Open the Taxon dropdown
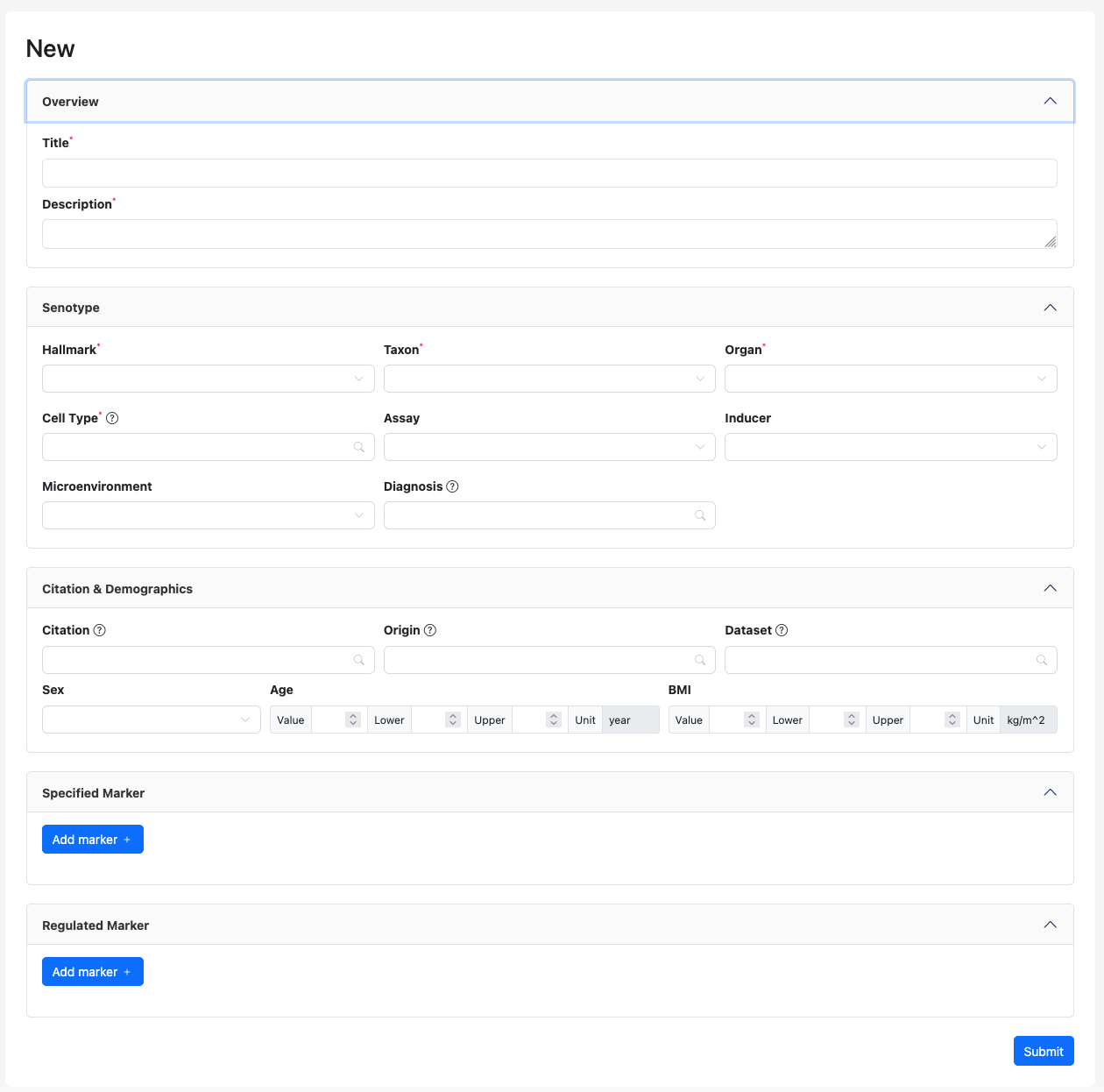 (x=549, y=379)
